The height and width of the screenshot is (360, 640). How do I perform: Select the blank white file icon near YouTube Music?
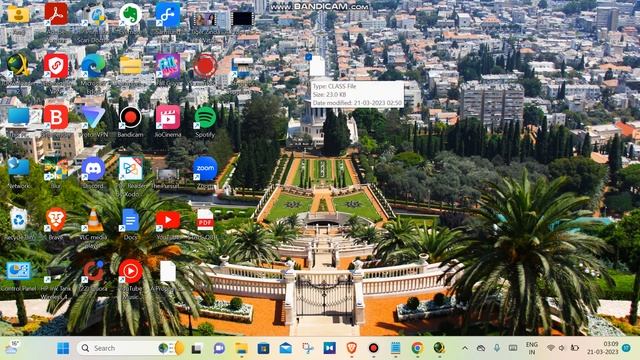point(168,271)
